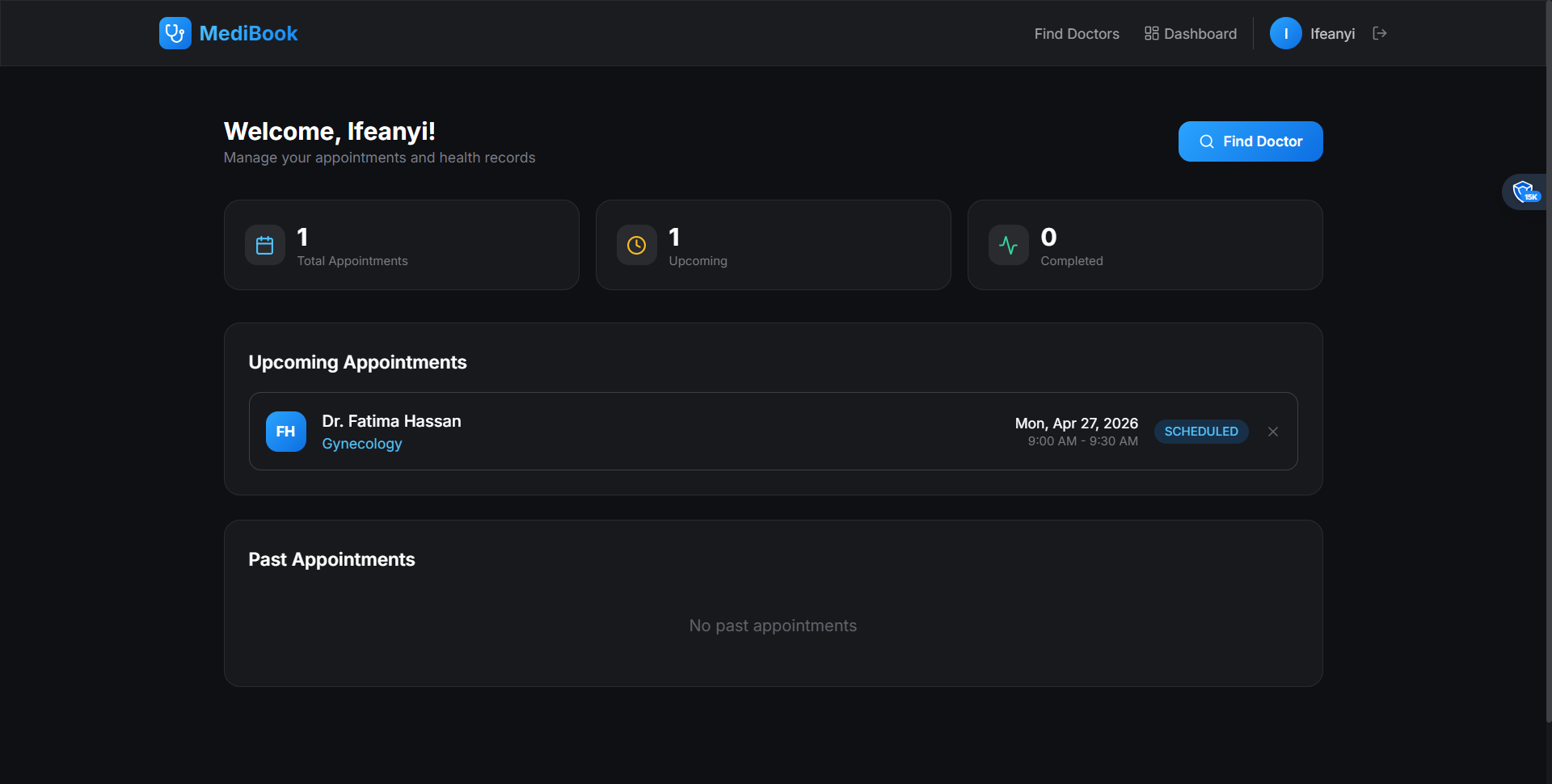Open the Dashboard navigation item

point(1190,34)
